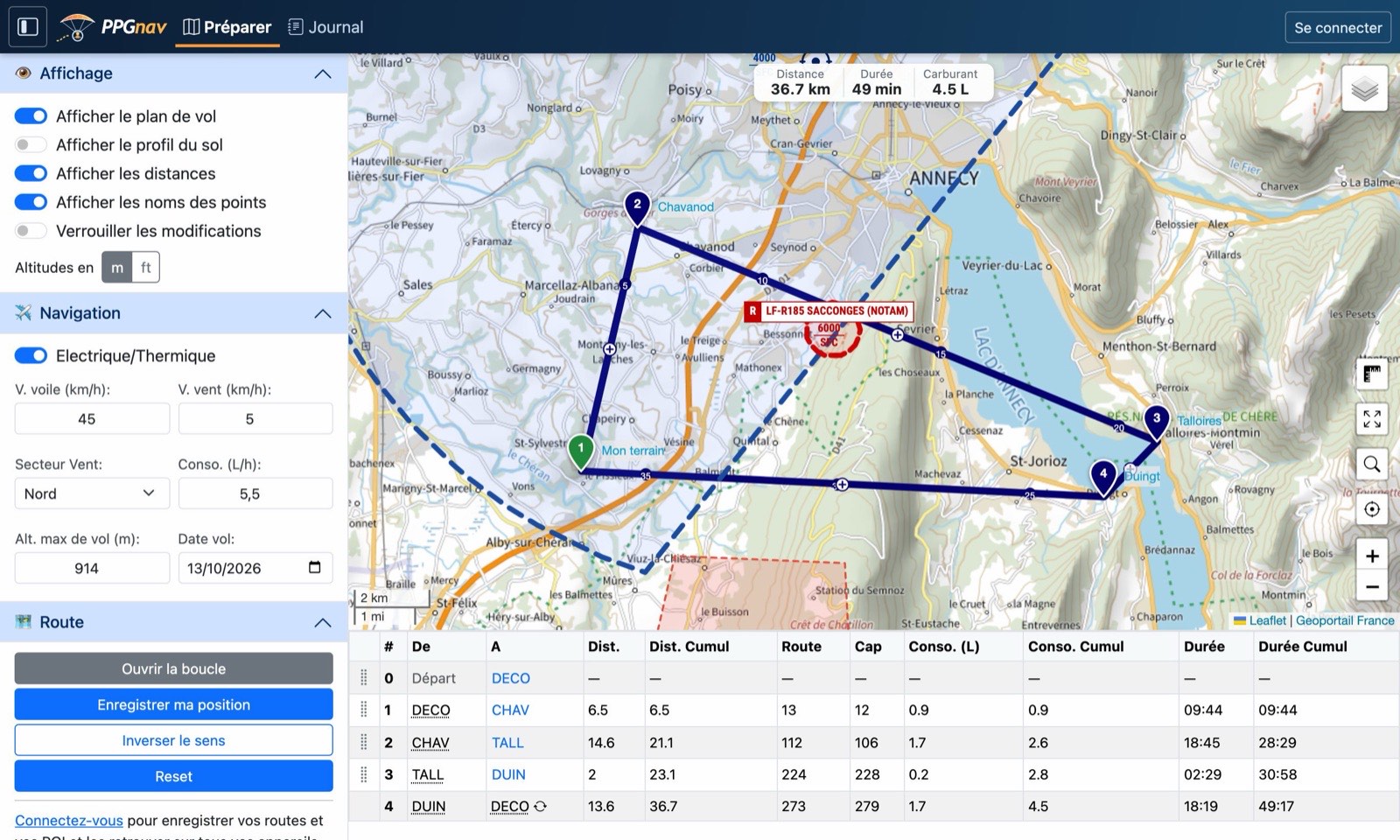1400x840 pixels.
Task: Enable Verrouiller les modifications
Action: pyautogui.click(x=31, y=231)
